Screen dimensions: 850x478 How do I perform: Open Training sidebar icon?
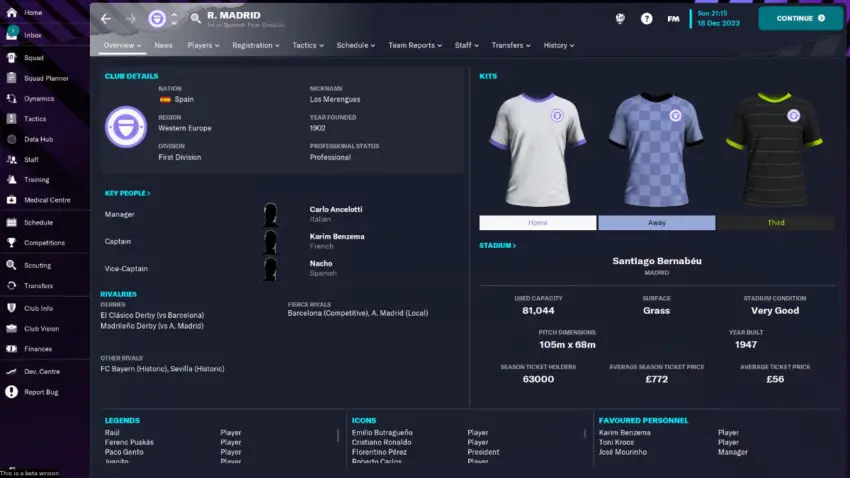11,179
